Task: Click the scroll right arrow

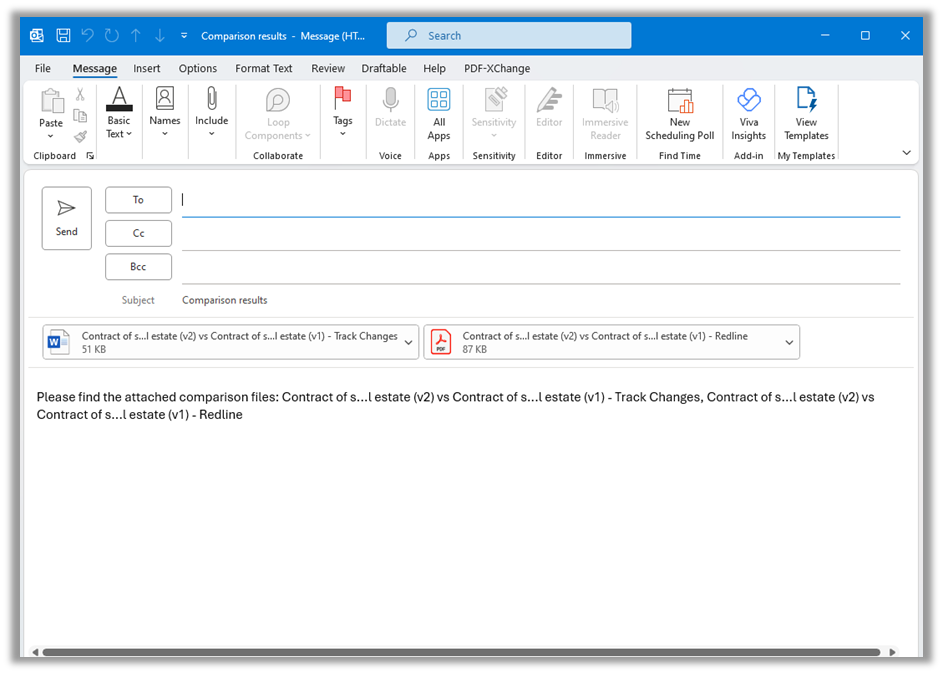Action: coord(892,652)
